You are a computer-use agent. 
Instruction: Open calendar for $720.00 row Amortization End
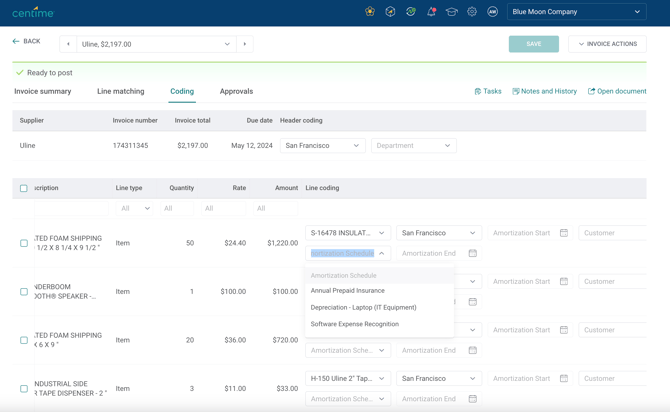click(473, 350)
